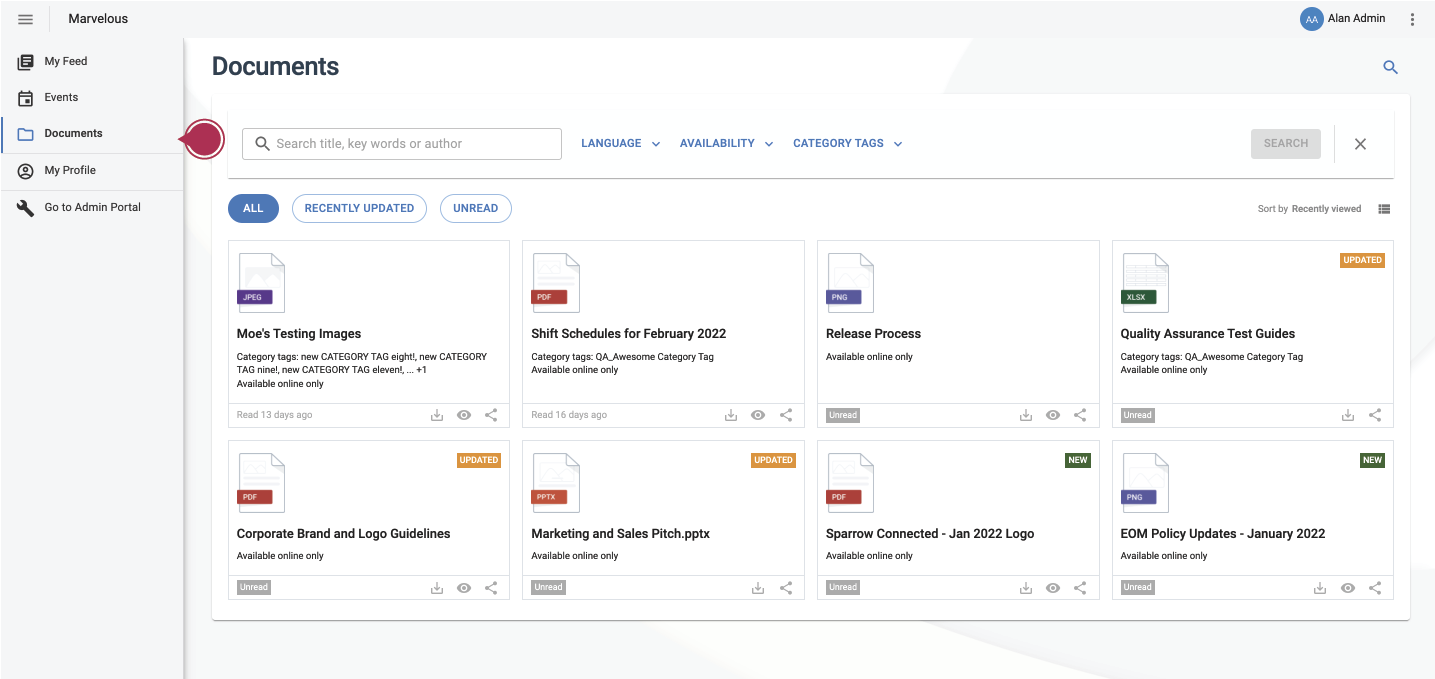This screenshot has width=1435, height=679.
Task: Expand the Availability filter dropdown
Action: click(x=727, y=144)
